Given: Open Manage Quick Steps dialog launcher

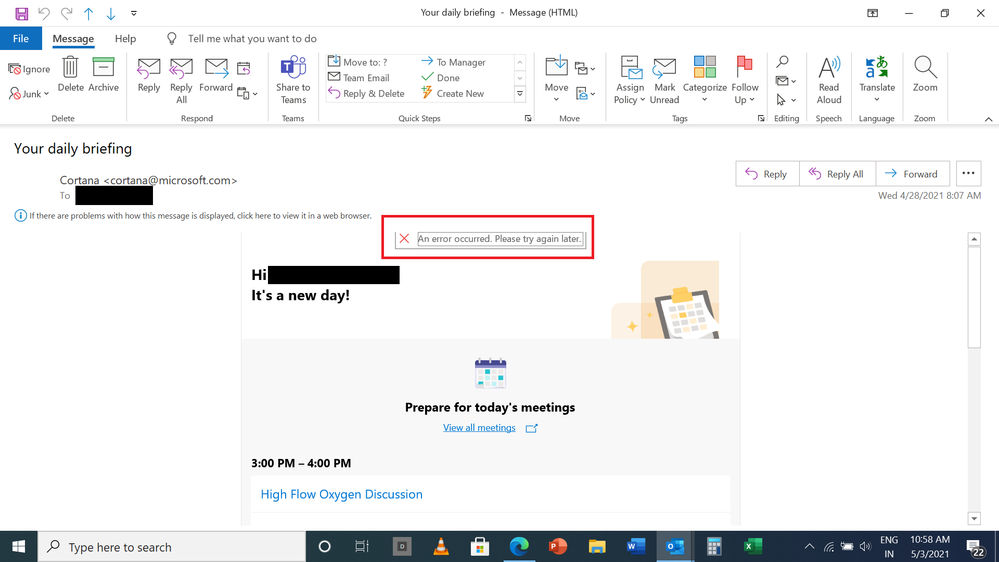Looking at the screenshot, I should [528, 119].
